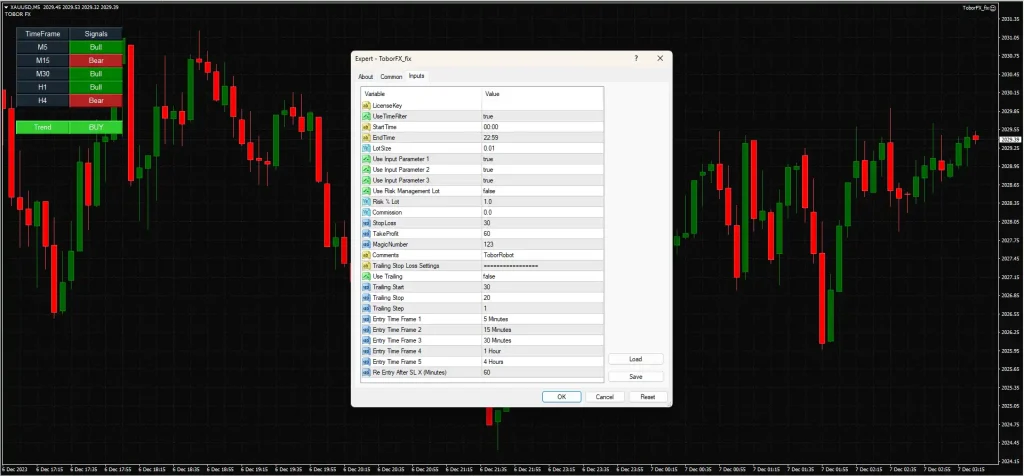This screenshot has width=1024, height=476.
Task: Click the M5 Bull signal cell
Action: click(96, 47)
